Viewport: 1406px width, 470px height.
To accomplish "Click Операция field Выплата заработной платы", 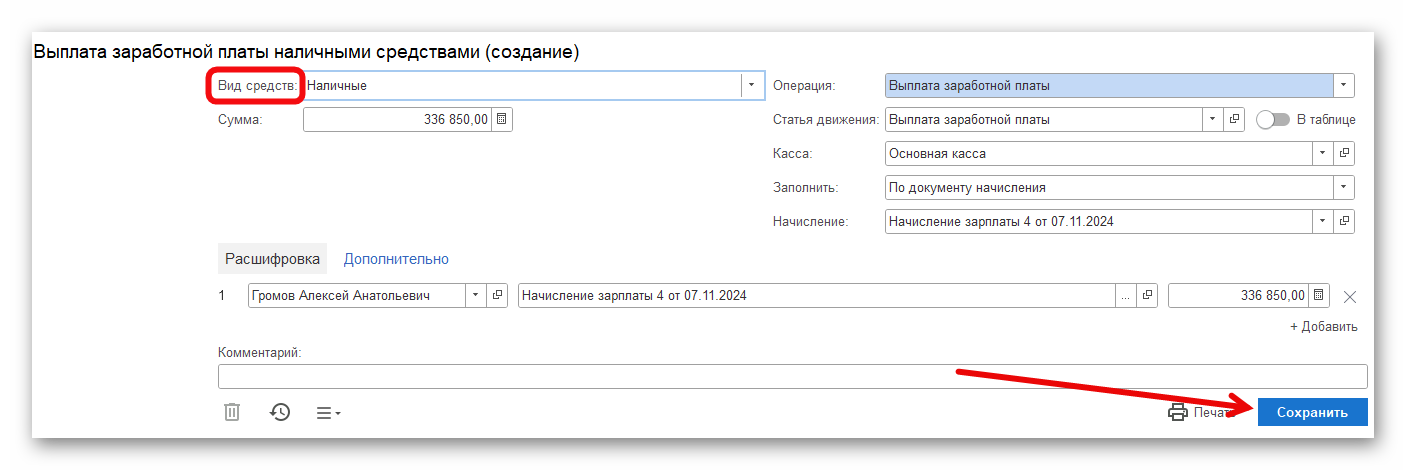I will coord(1109,85).
